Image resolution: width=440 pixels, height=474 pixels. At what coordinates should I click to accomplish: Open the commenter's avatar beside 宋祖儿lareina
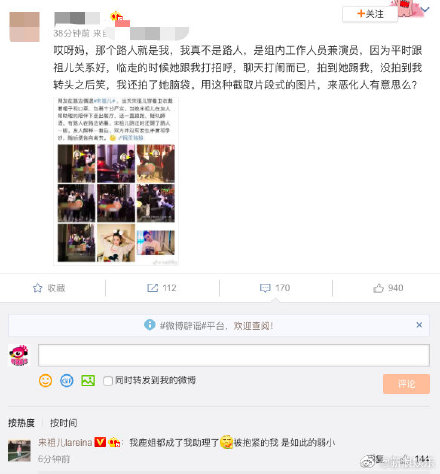19,450
